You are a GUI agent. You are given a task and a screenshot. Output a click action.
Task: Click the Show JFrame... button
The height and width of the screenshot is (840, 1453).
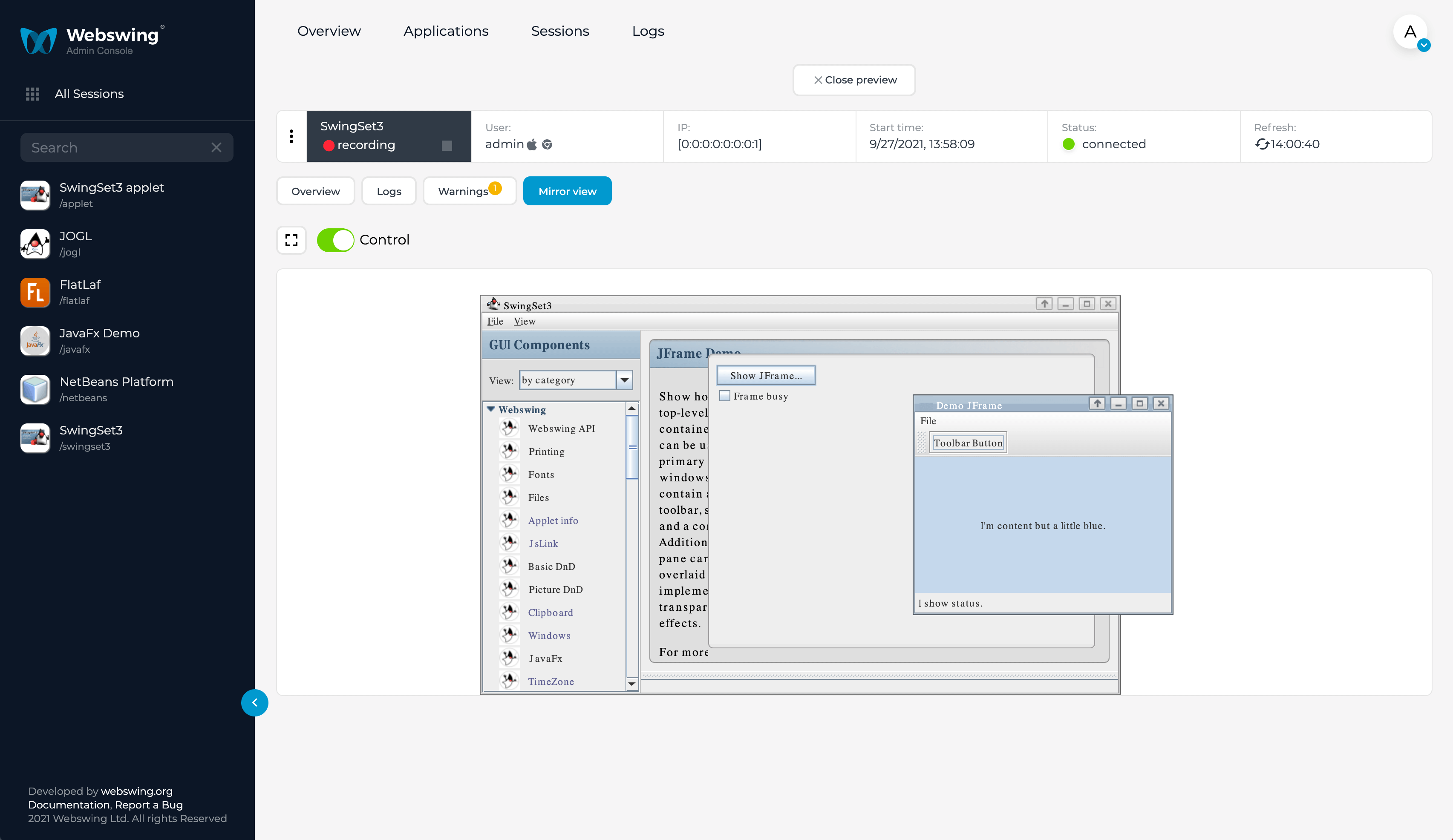pyautogui.click(x=766, y=375)
